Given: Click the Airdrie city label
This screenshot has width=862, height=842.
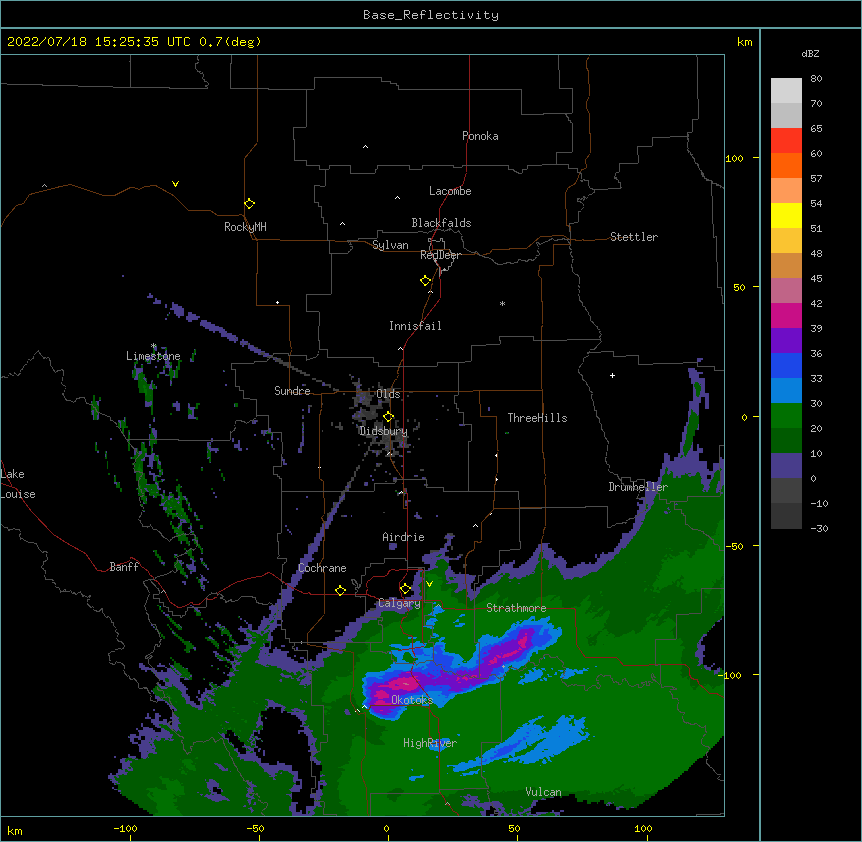Looking at the screenshot, I should point(403,537).
